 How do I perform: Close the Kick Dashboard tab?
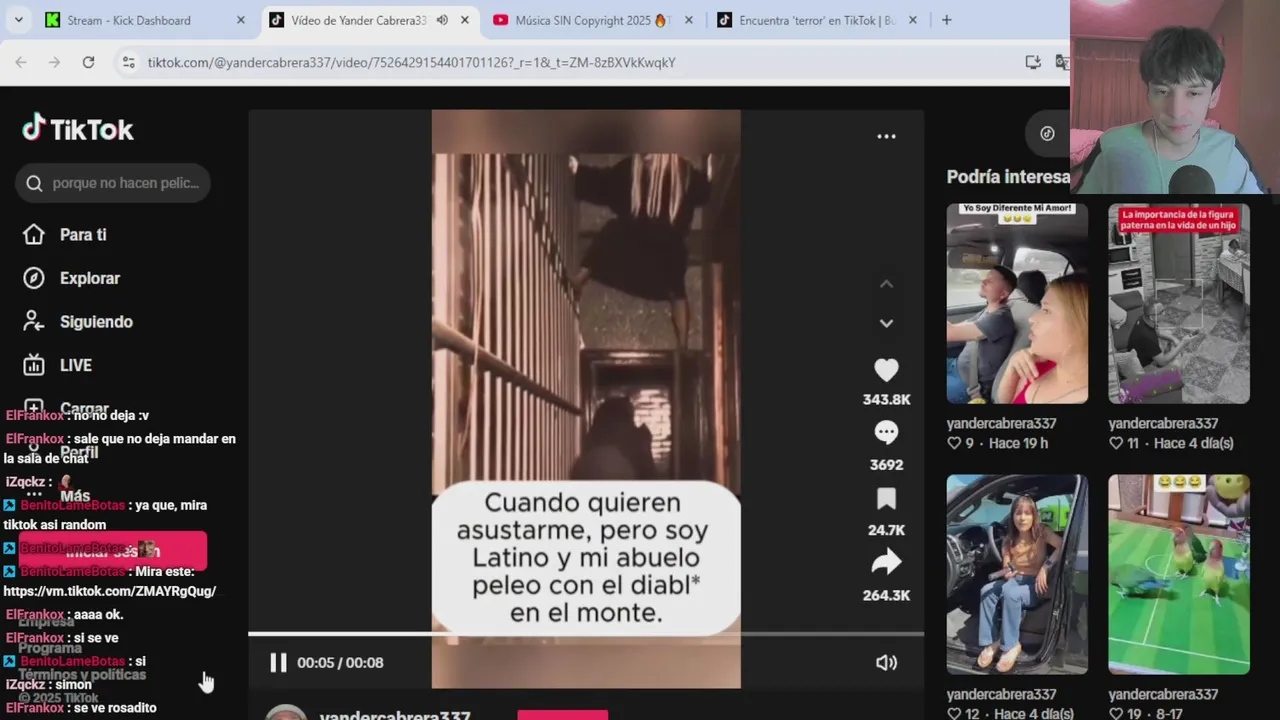click(240, 20)
